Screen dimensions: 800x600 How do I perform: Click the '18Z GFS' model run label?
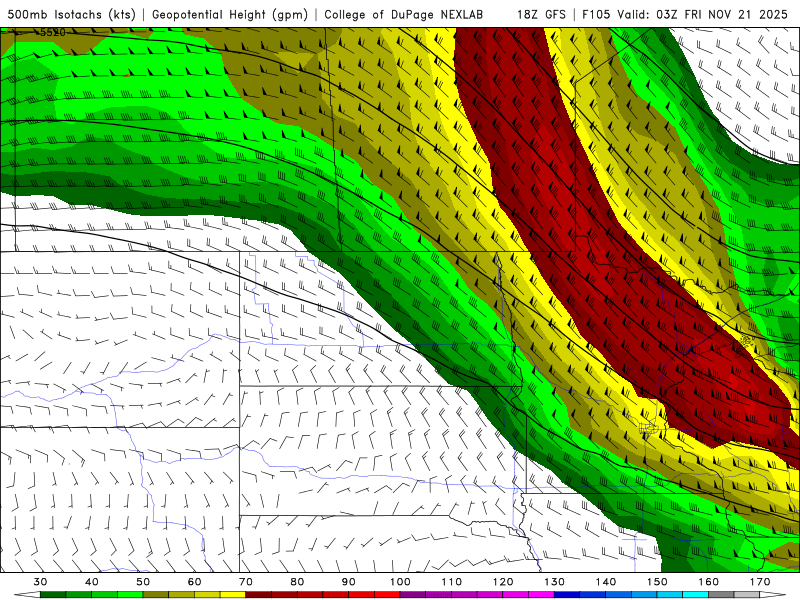click(541, 14)
